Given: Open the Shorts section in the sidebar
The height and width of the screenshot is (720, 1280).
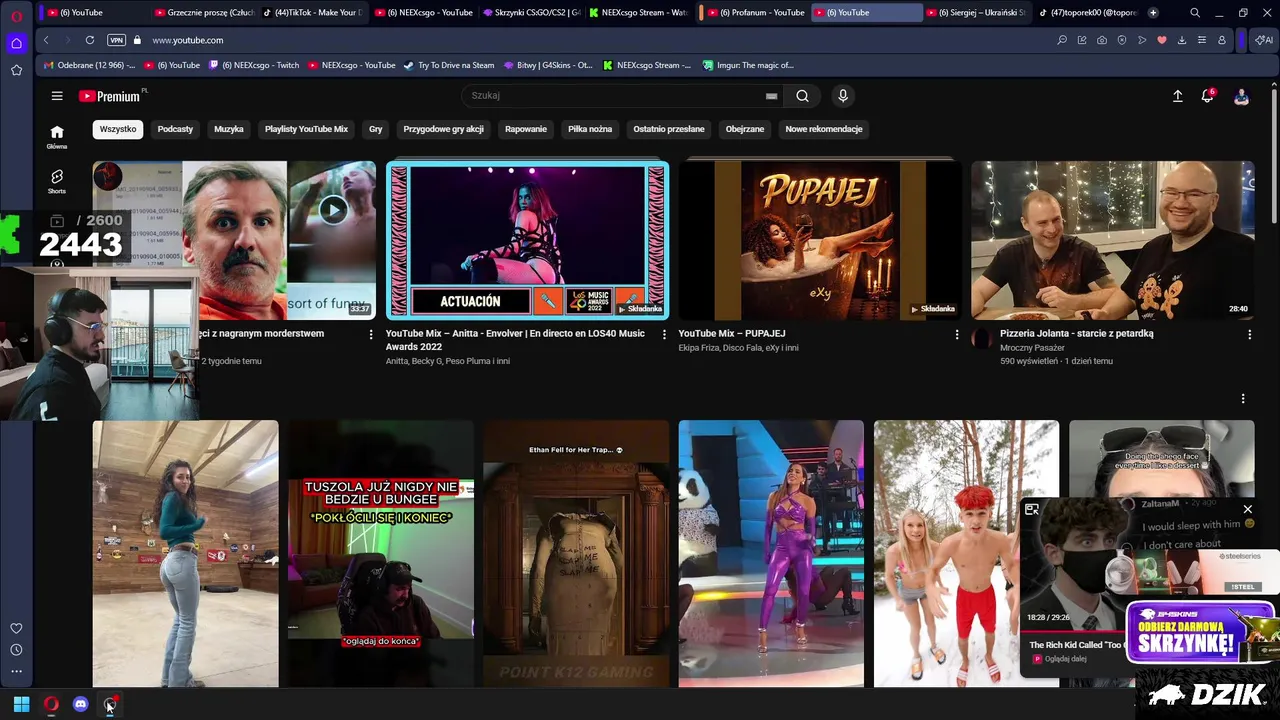Looking at the screenshot, I should [57, 181].
